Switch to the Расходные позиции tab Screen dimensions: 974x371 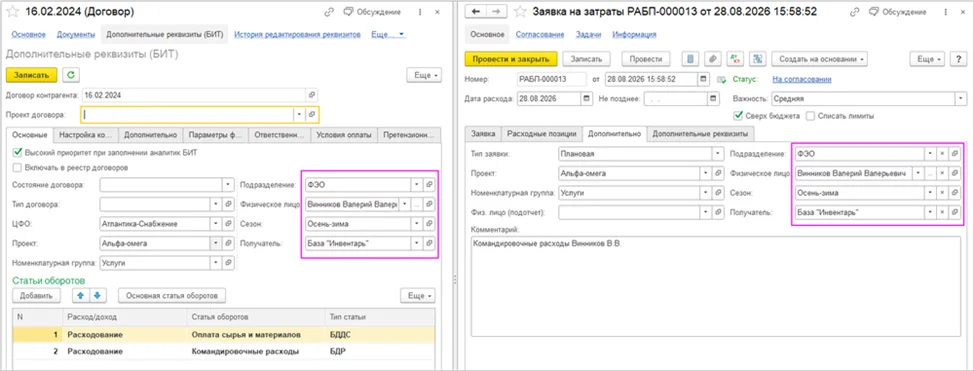[542, 134]
